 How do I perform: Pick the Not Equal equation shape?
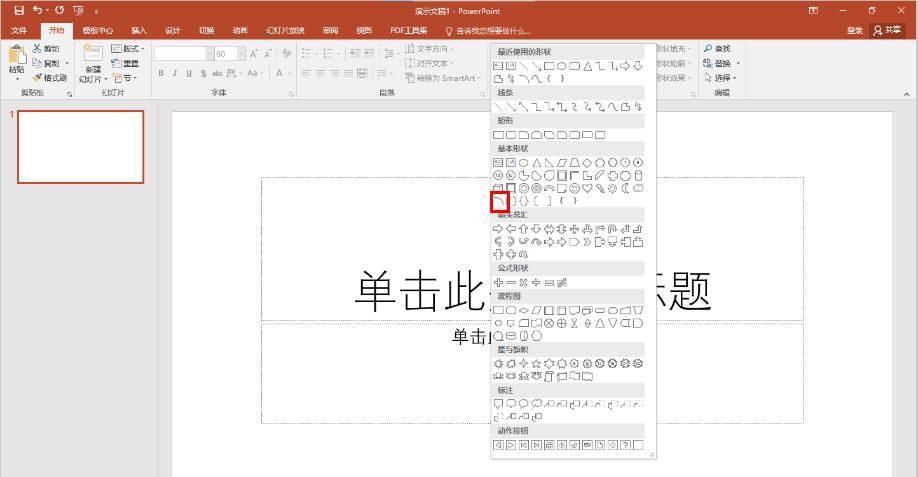(x=562, y=283)
